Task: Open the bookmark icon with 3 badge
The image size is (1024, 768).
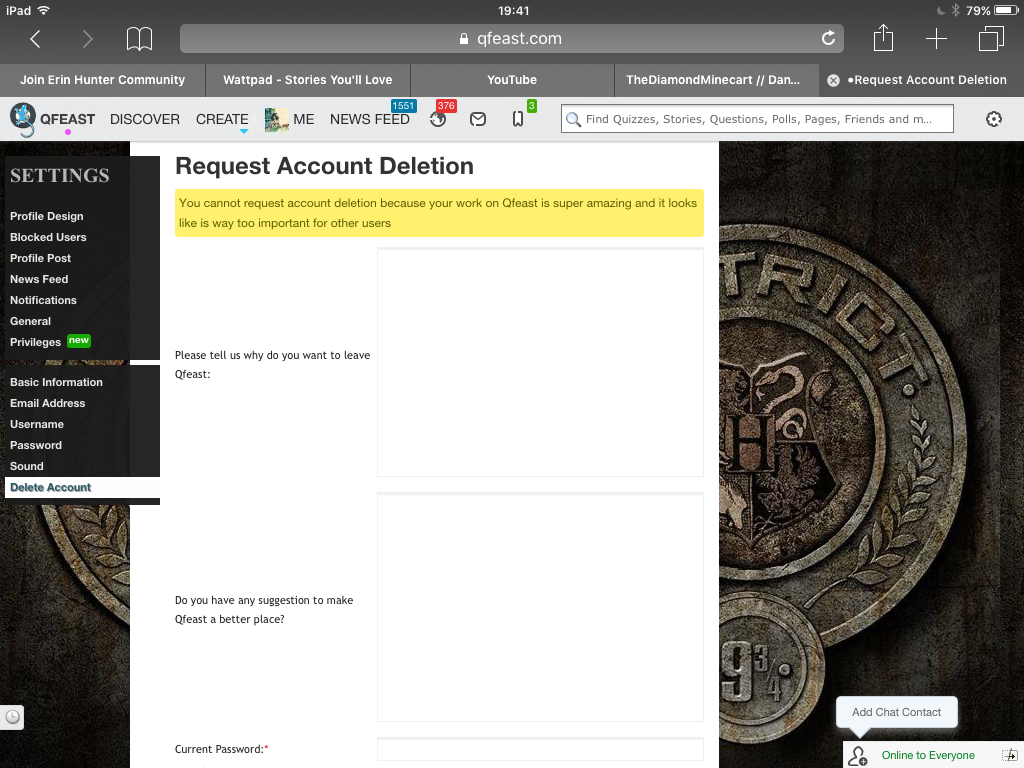Action: click(518, 119)
